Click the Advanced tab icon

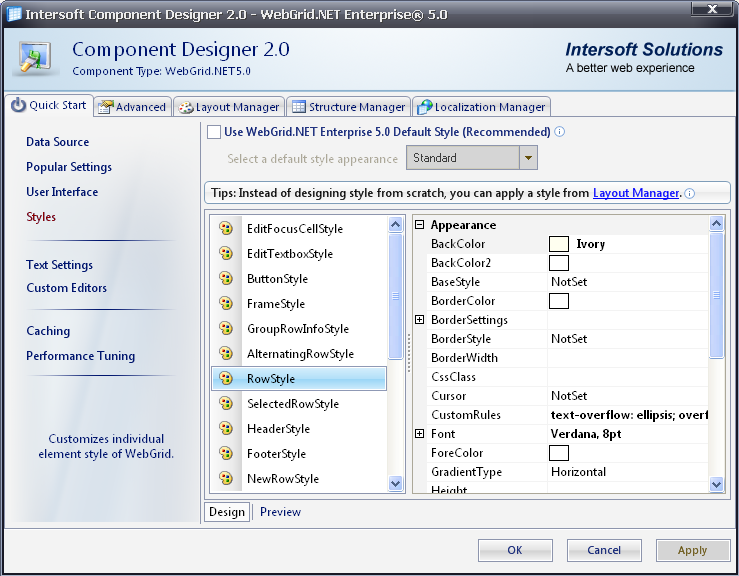tap(105, 107)
